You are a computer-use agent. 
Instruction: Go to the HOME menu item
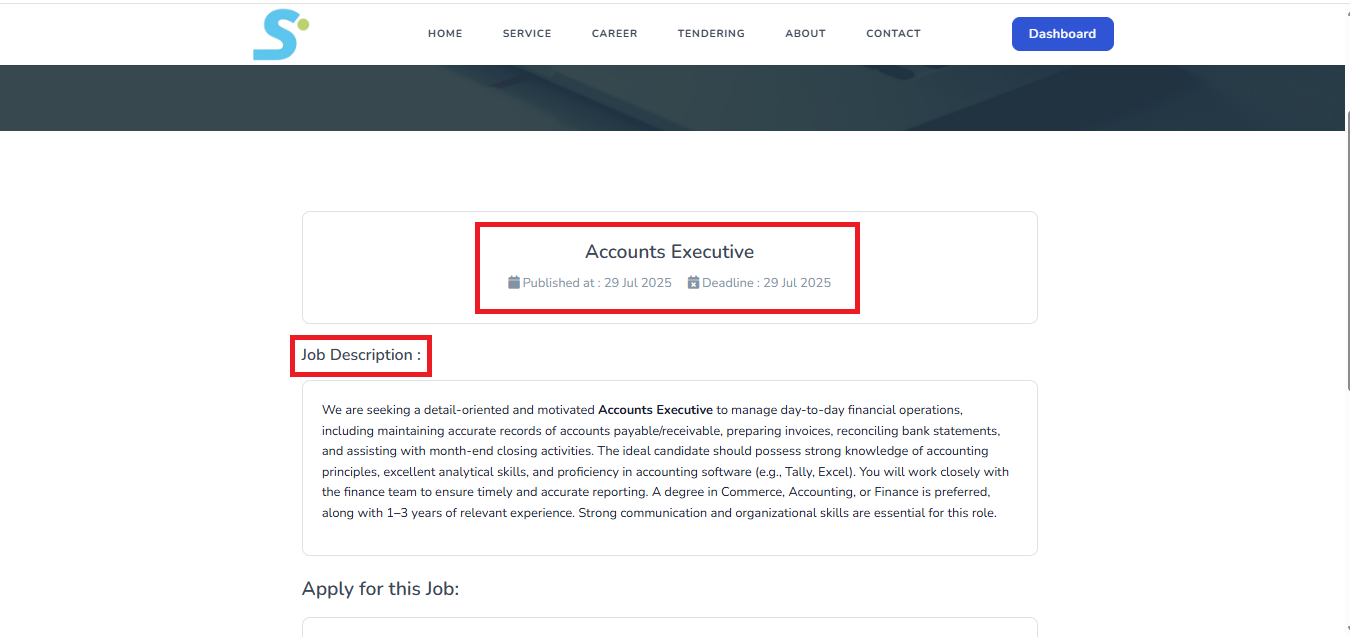coord(445,34)
